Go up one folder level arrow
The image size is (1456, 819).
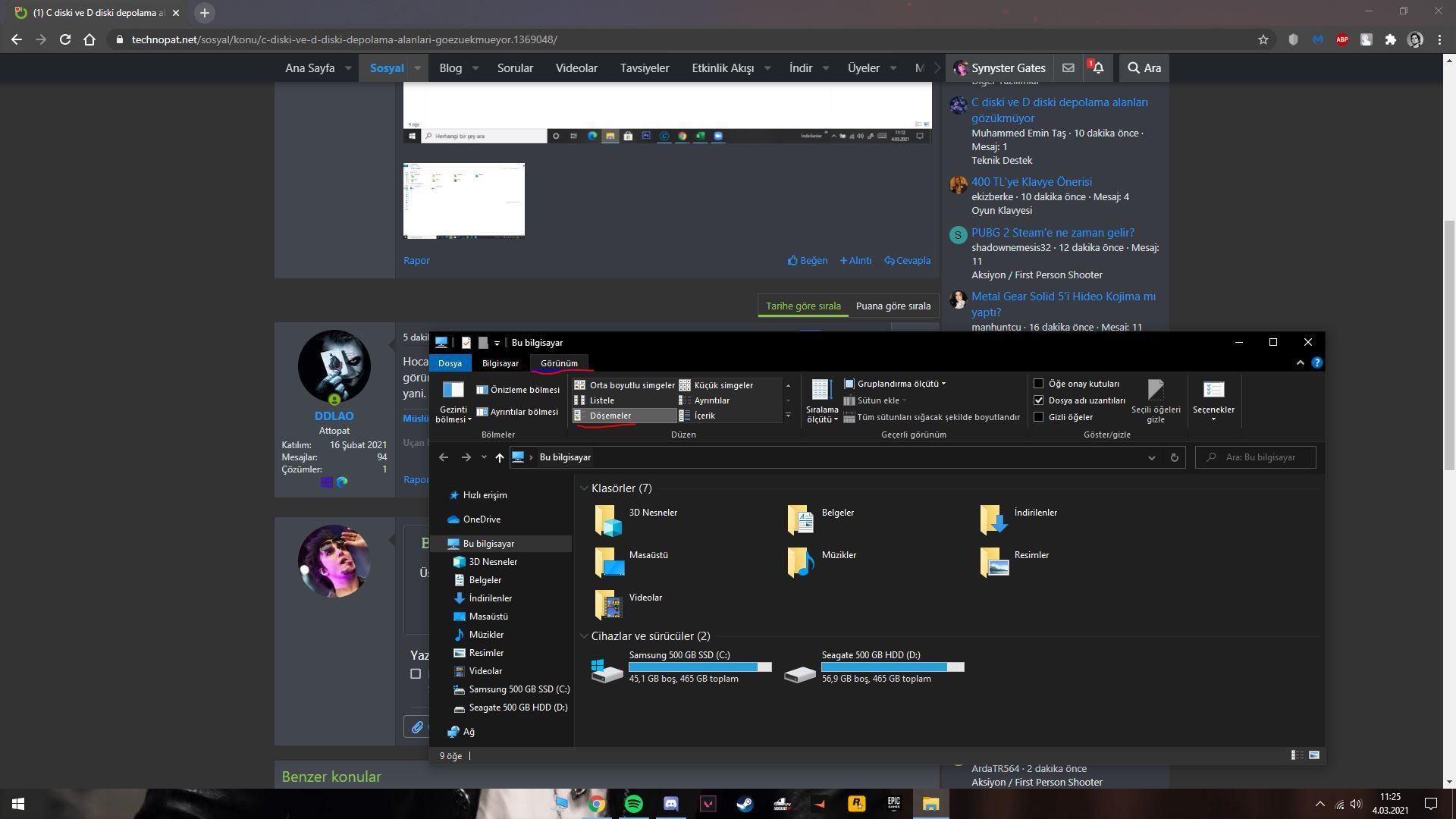click(499, 457)
